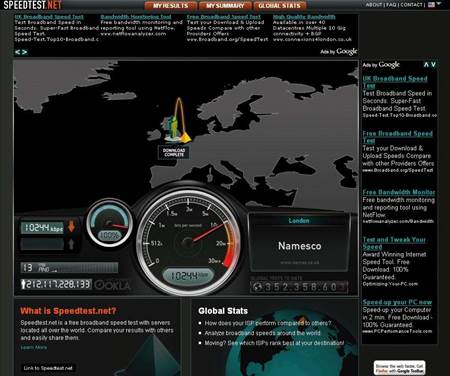Click the next ad arrow at top left
Viewport: 450px width, 376px height.
pyautogui.click(x=24, y=52)
